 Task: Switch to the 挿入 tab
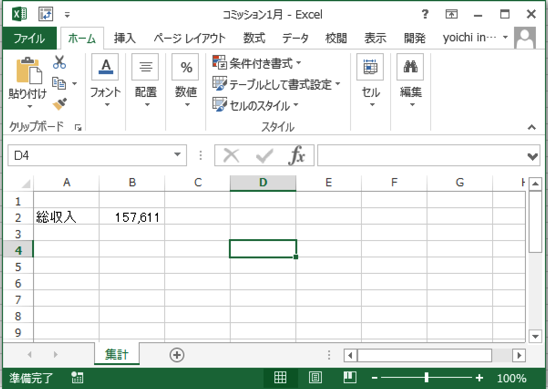click(x=124, y=38)
